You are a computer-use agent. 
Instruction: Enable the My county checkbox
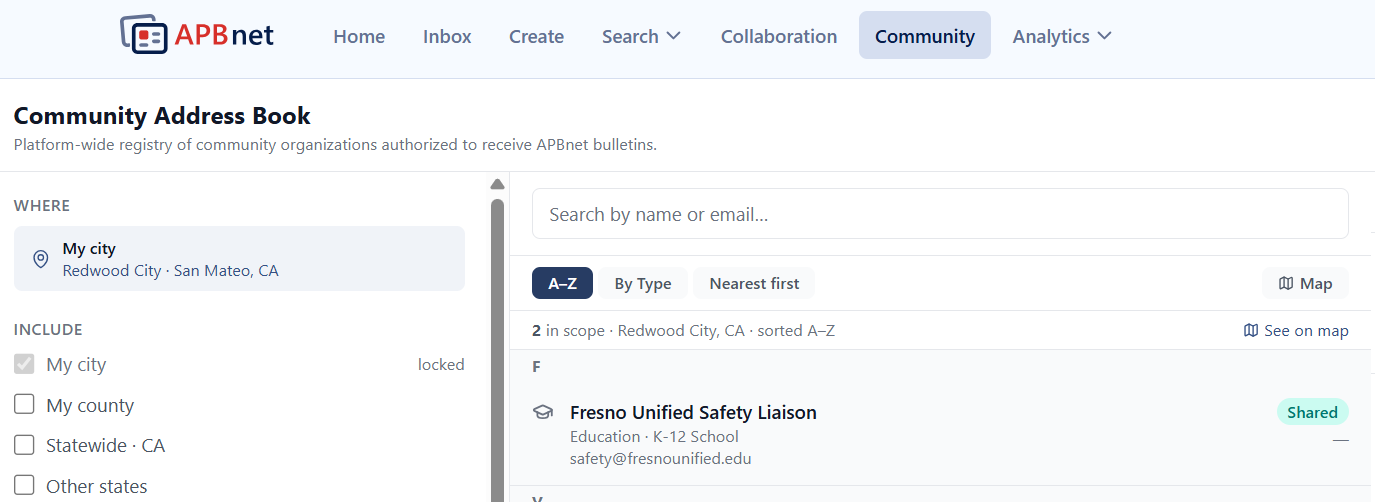tap(24, 405)
